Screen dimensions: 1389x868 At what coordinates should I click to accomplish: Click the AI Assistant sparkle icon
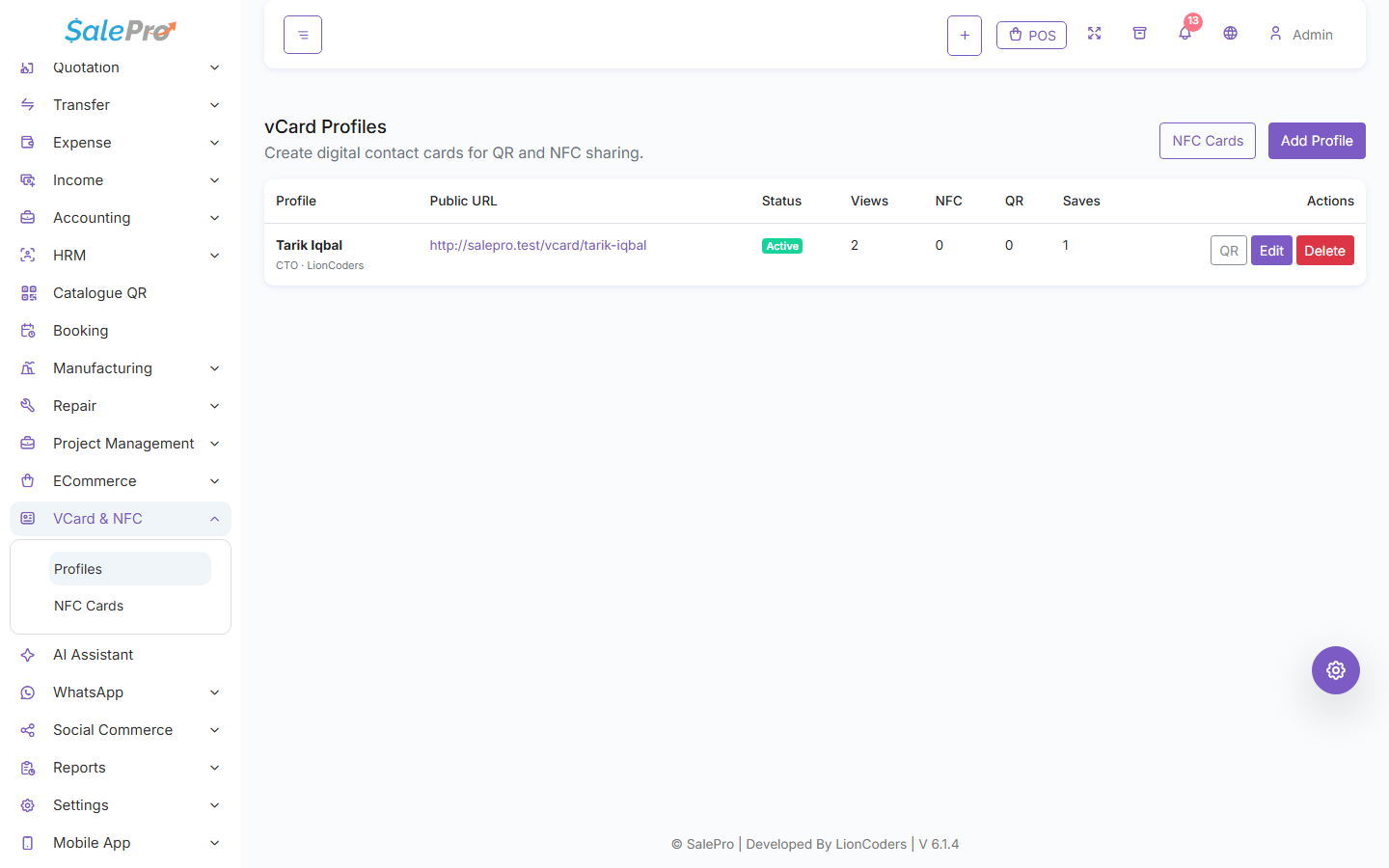coord(28,655)
